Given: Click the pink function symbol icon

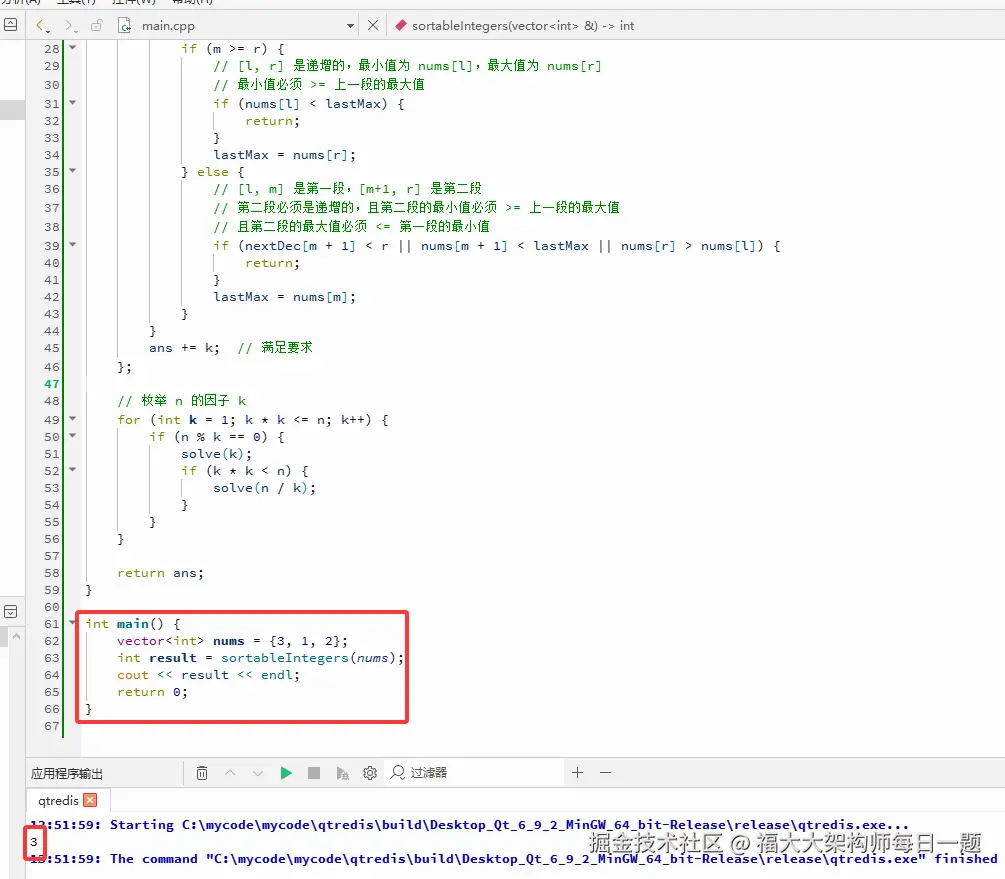Looking at the screenshot, I should click(401, 26).
